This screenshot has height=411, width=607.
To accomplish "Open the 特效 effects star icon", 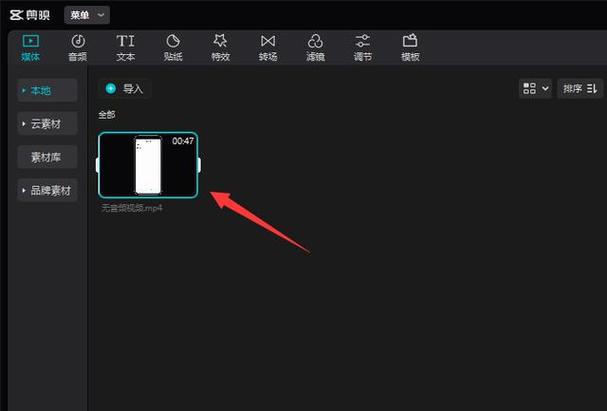I will click(x=220, y=41).
